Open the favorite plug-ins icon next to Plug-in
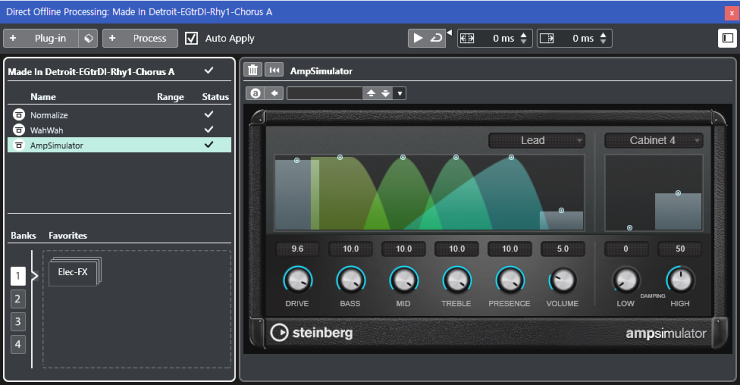This screenshot has width=740, height=385. click(88, 38)
